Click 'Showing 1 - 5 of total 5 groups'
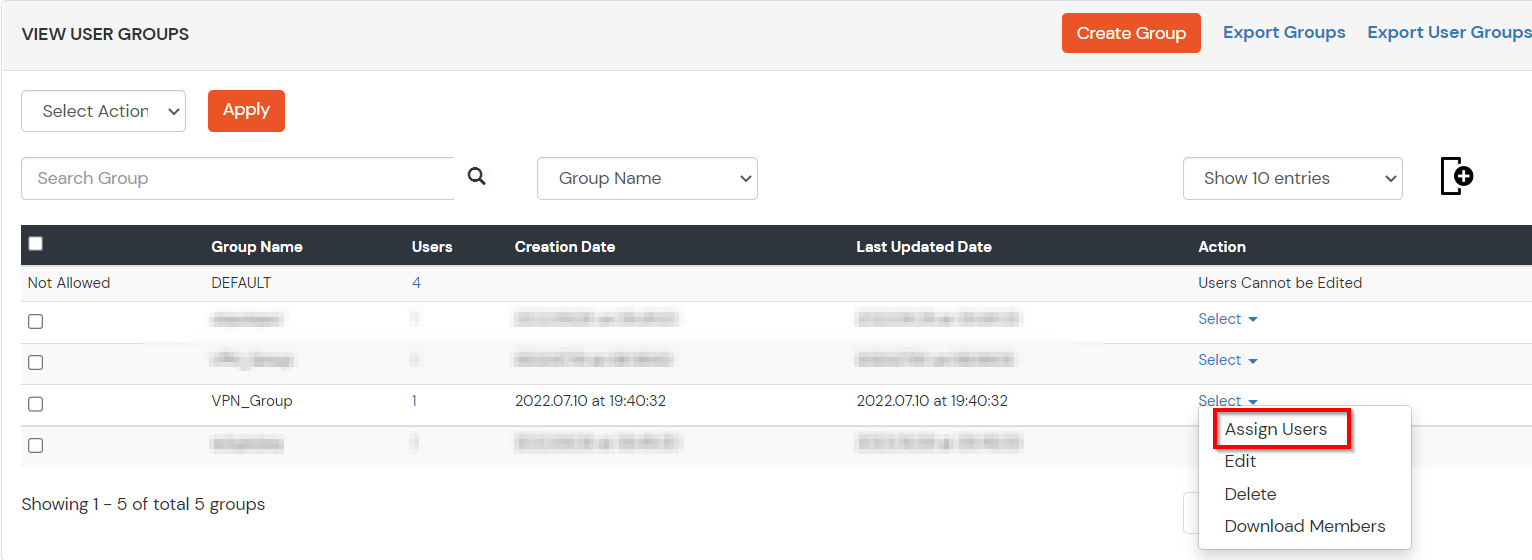 point(143,504)
